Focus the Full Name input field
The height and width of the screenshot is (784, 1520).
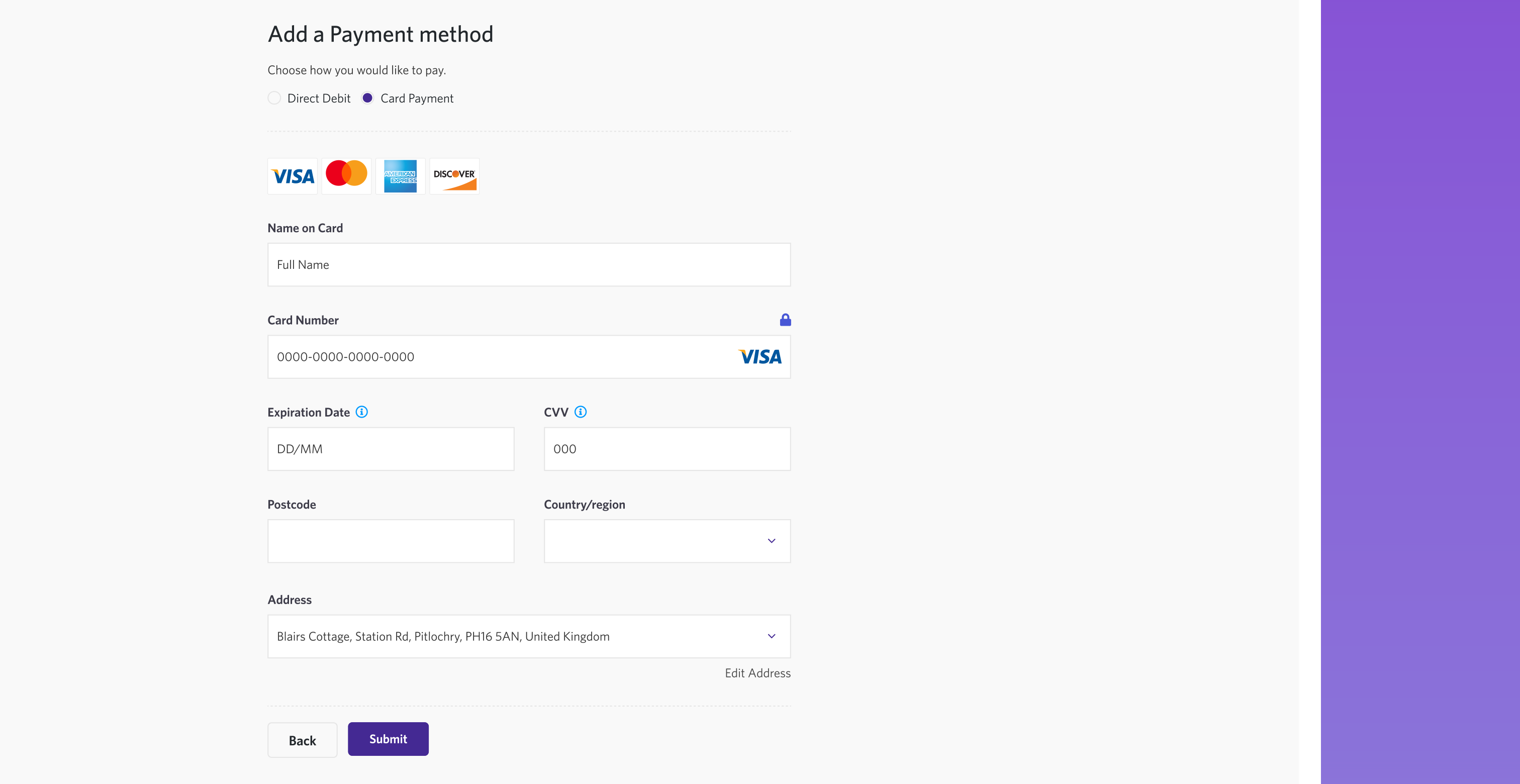tap(529, 265)
